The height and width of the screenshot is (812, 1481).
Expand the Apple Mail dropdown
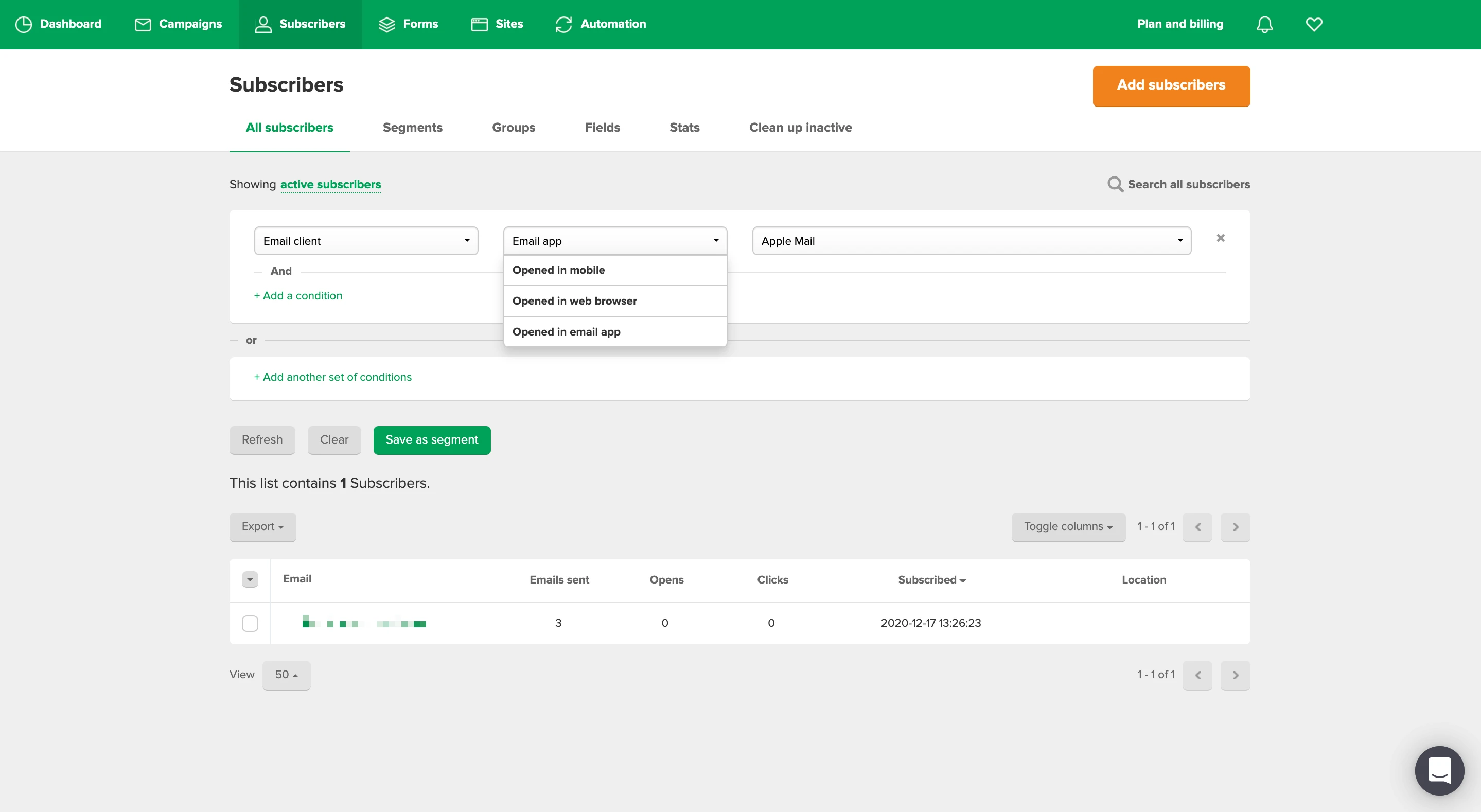[x=972, y=241]
